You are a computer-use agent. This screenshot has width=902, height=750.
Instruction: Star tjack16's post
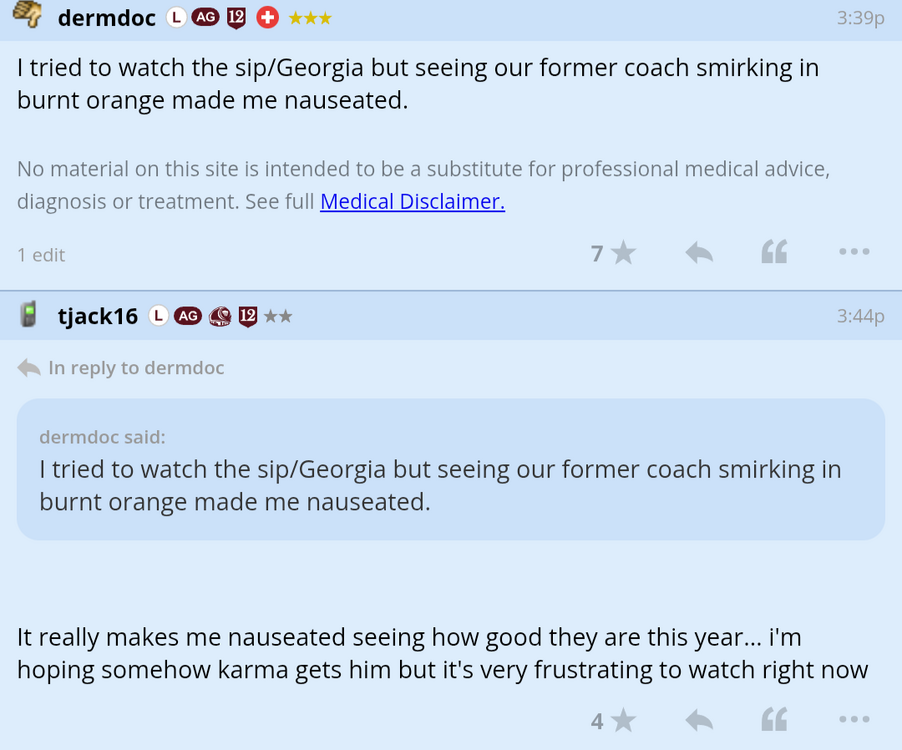coord(623,719)
